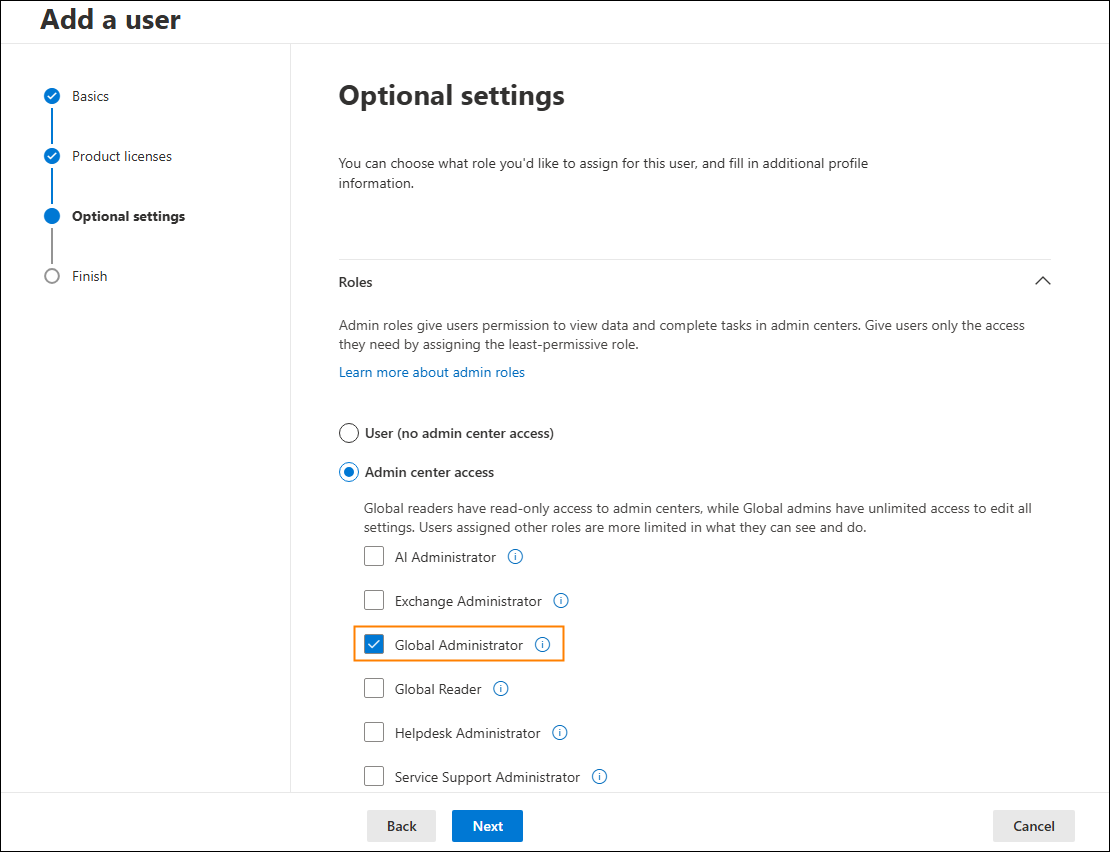Click the Roles section heading
This screenshot has height=852, width=1110.
(355, 282)
